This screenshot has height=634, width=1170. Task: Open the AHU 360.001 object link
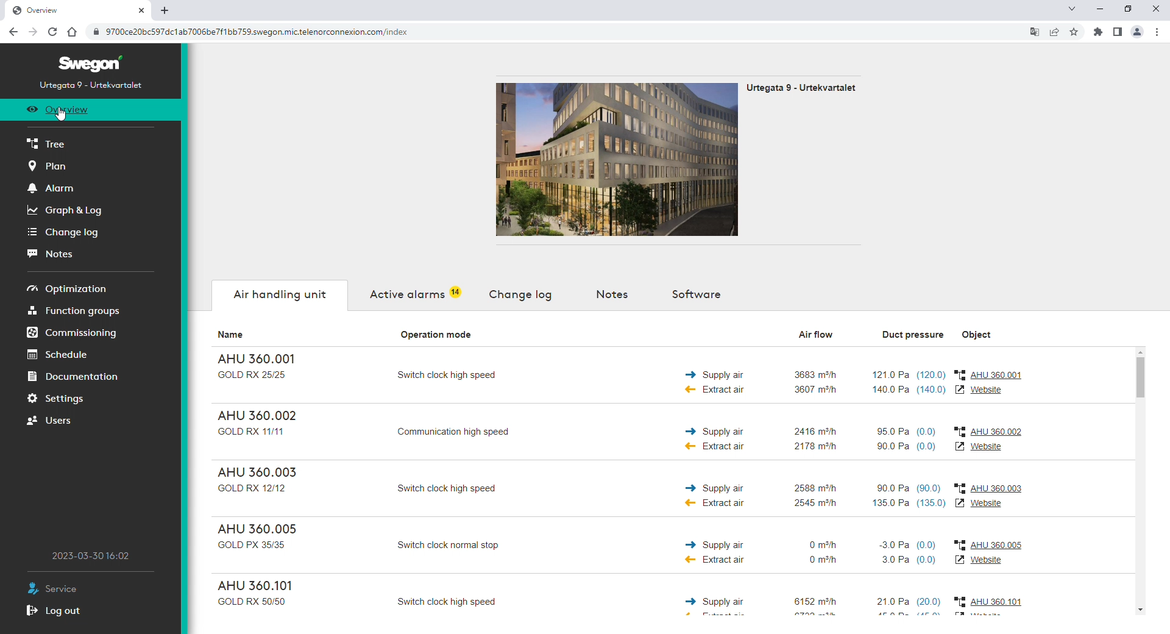coord(995,375)
